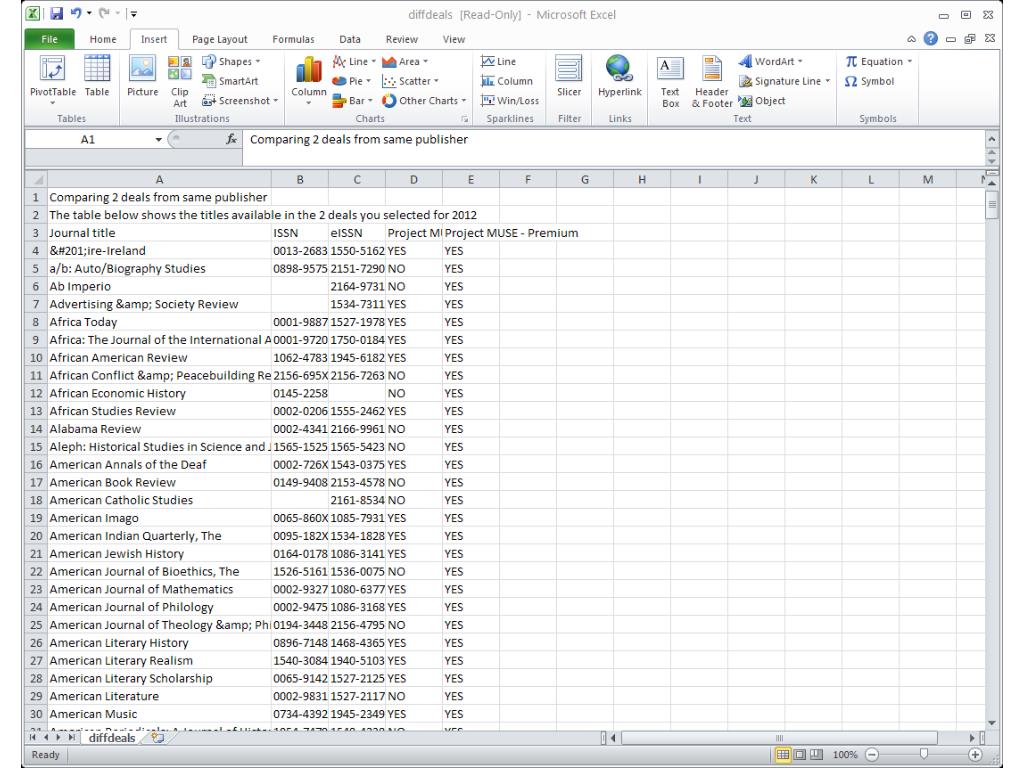Open the Charts dialog launcher

click(x=464, y=119)
